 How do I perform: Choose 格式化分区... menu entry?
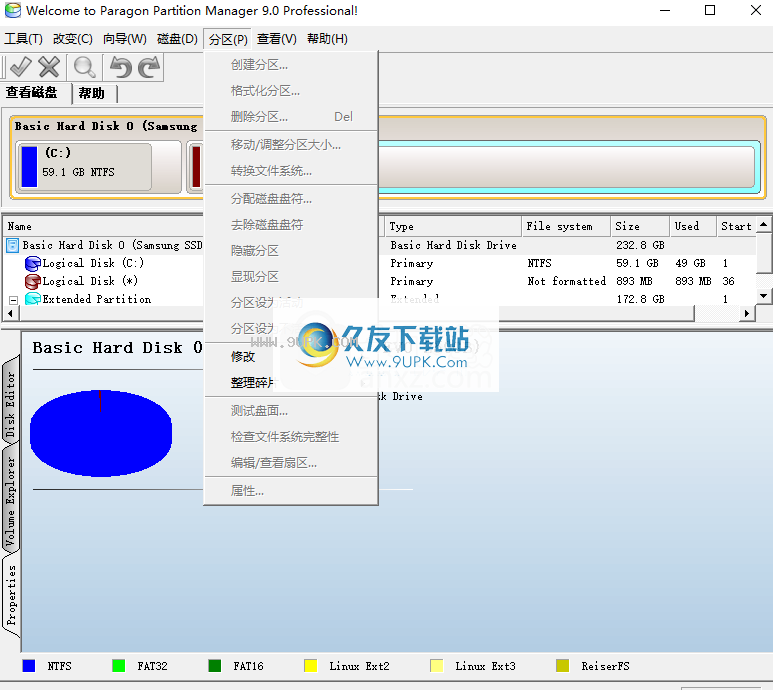[291, 91]
